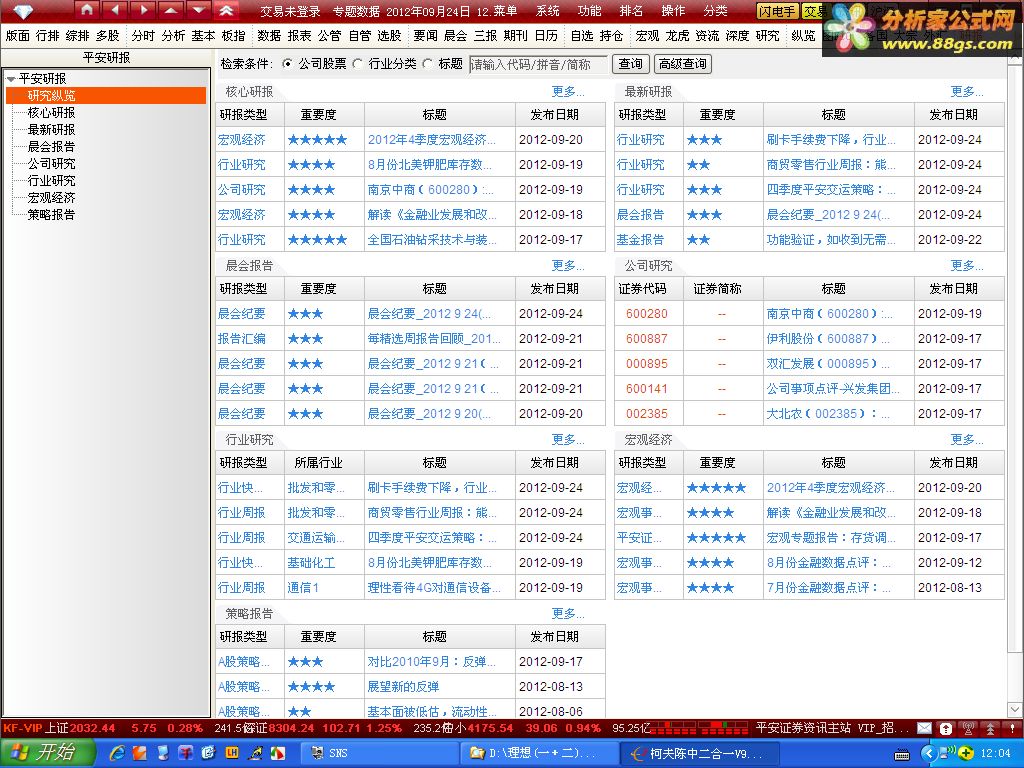Click 龙虎 toolbar item

click(x=677, y=35)
